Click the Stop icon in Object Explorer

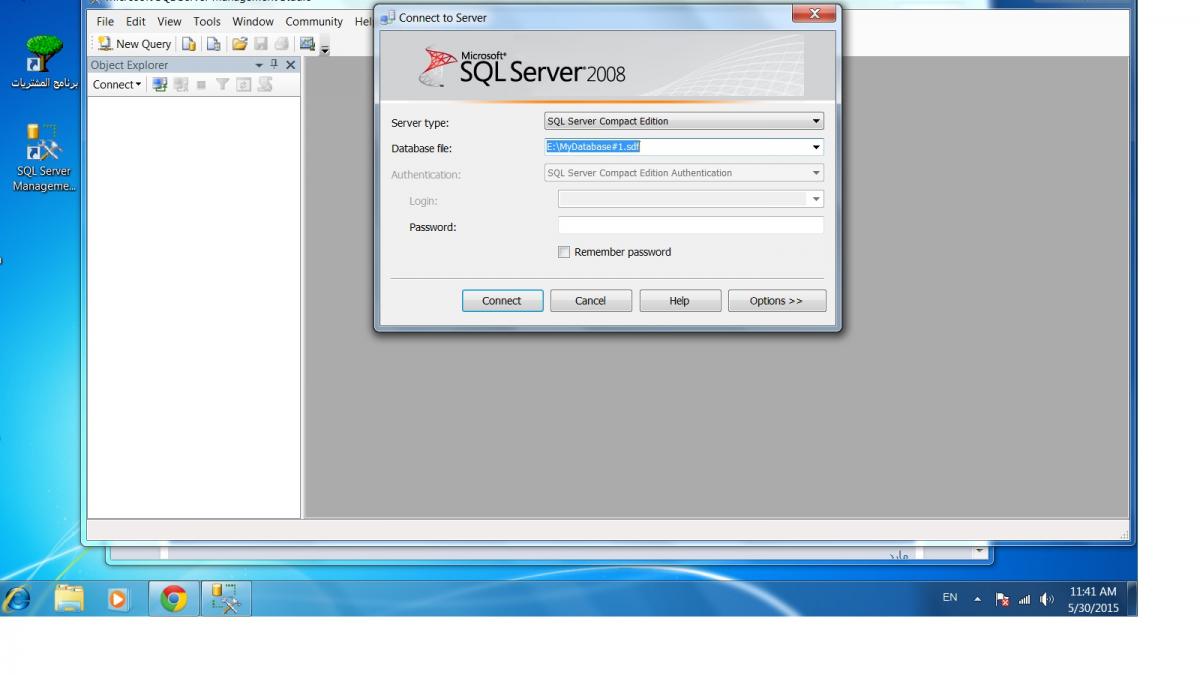tap(201, 85)
